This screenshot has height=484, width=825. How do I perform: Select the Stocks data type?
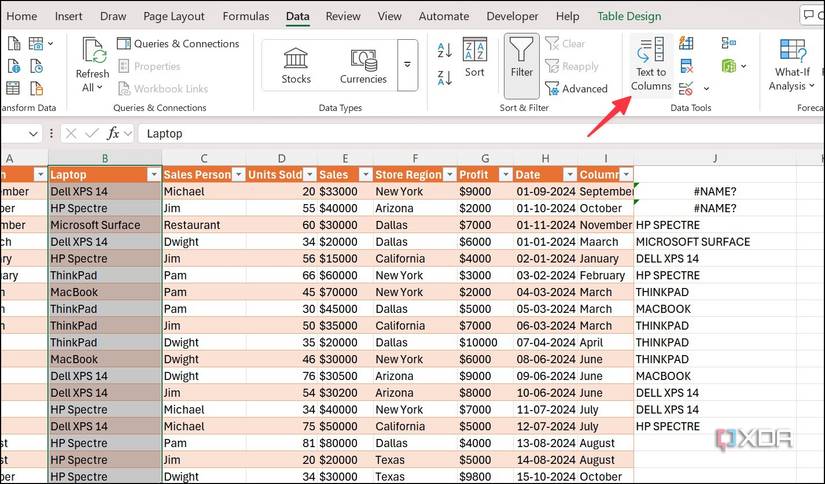point(296,66)
